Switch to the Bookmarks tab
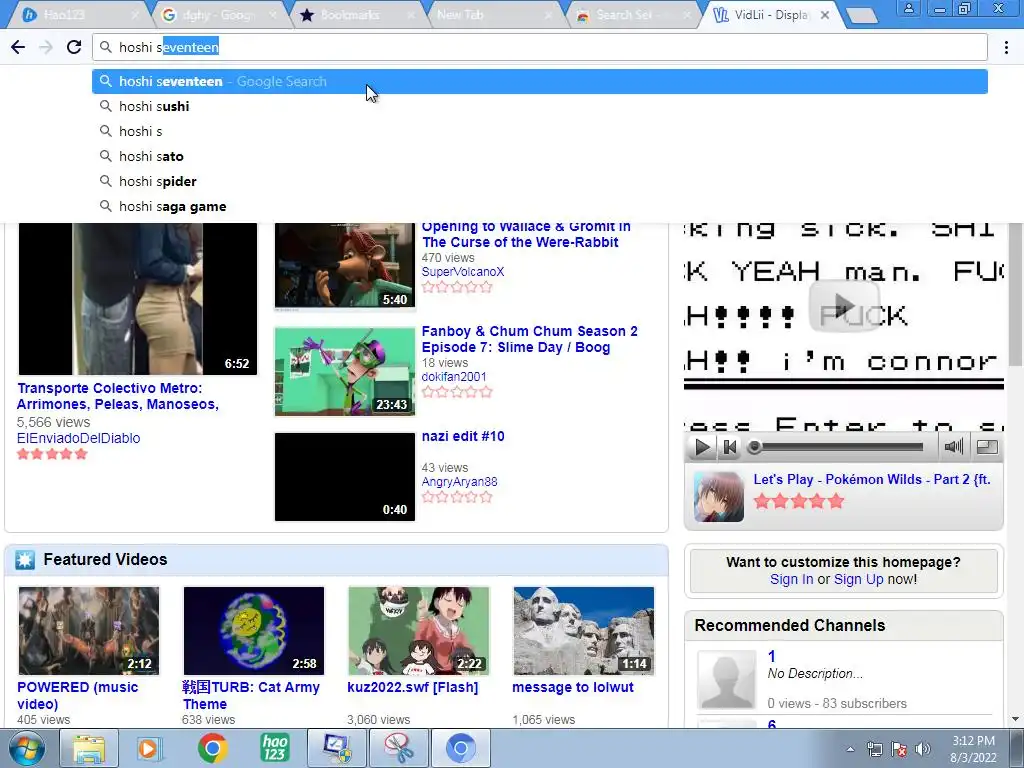 point(357,15)
